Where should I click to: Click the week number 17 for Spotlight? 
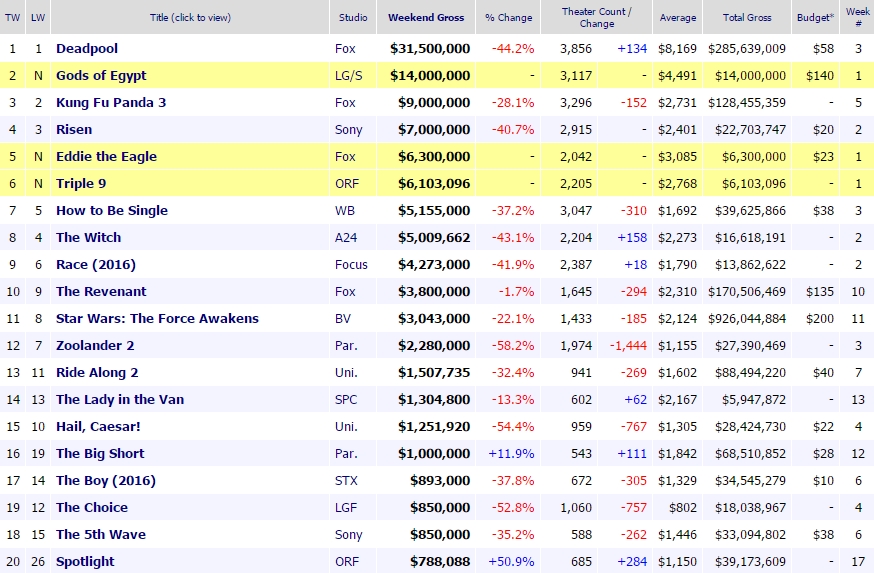pyautogui.click(x=858, y=561)
